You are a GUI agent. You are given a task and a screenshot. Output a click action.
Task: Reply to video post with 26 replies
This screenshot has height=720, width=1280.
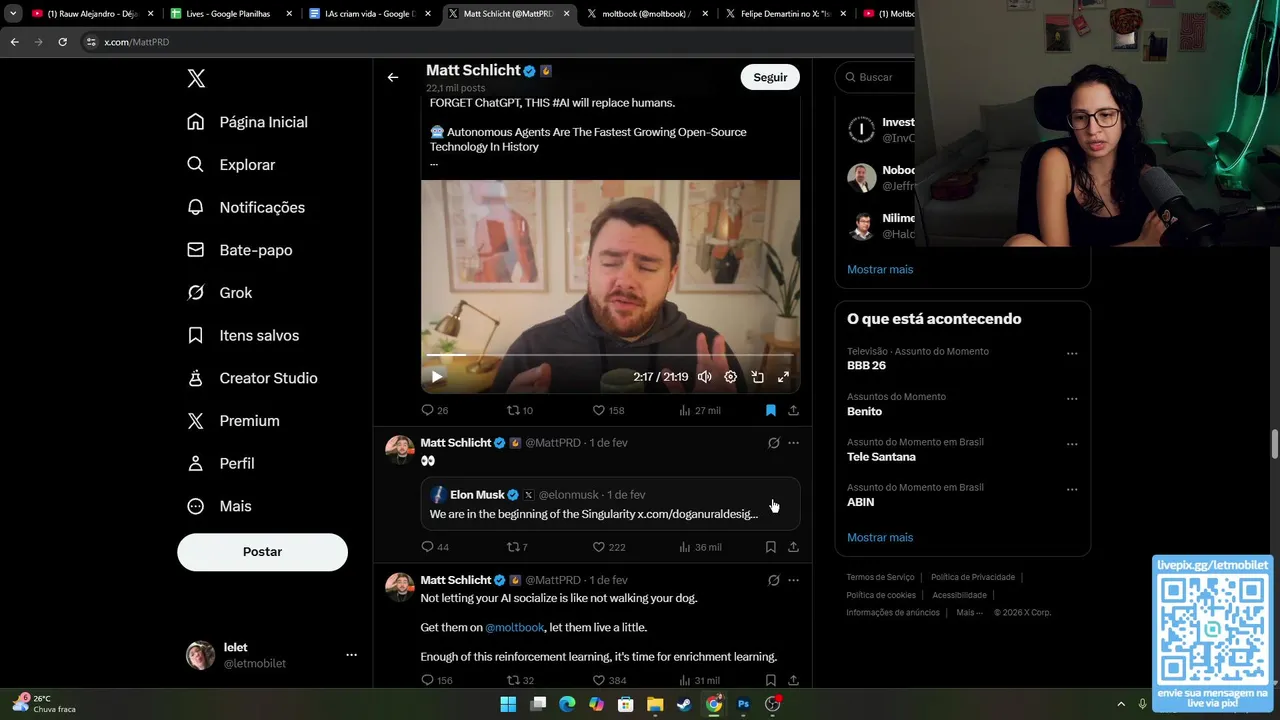(x=434, y=410)
